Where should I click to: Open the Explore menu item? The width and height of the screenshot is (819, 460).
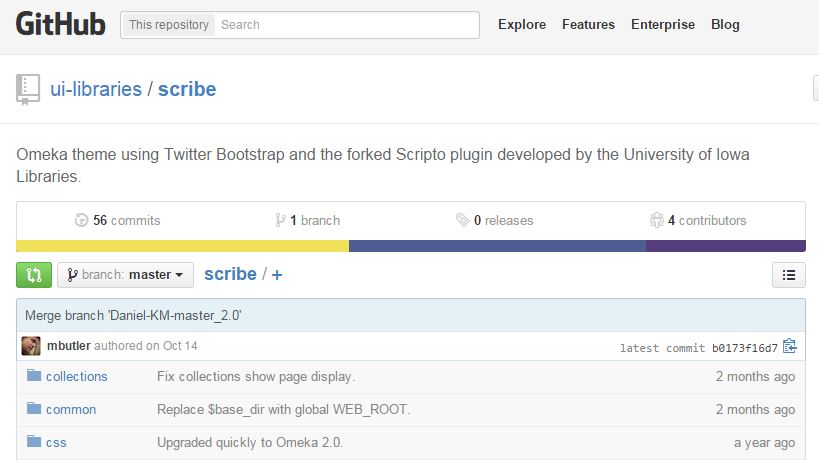522,24
